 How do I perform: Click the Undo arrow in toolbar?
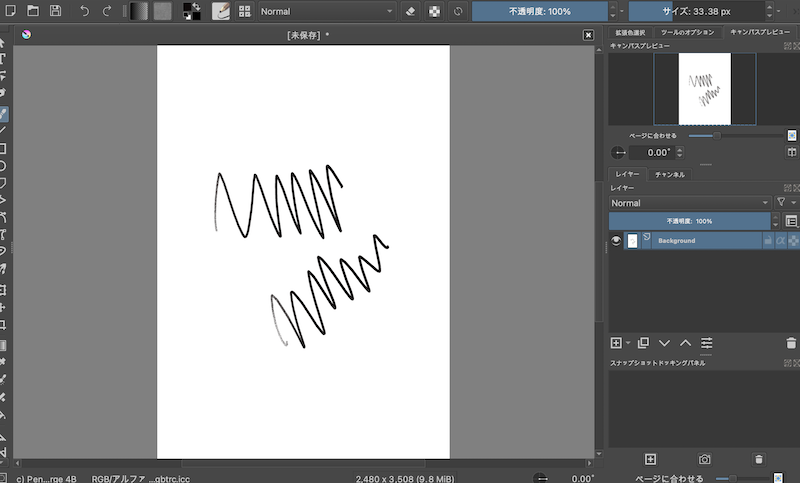(x=84, y=11)
